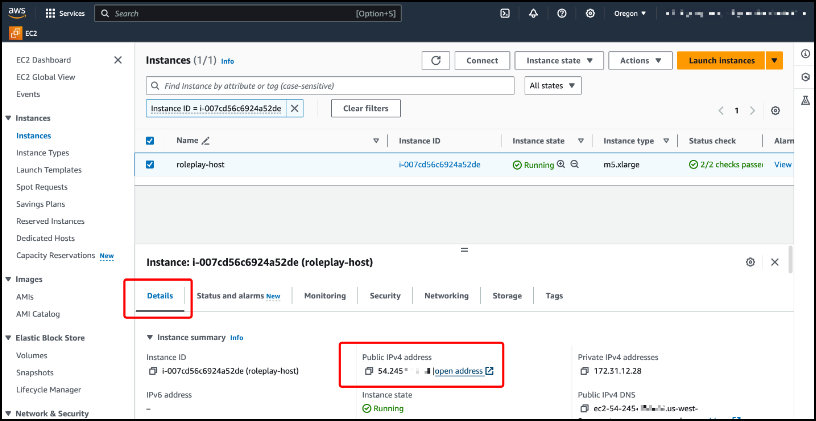Screen dimensions: 816x421
Task: Go to next page of instances
Action: [x=752, y=110]
